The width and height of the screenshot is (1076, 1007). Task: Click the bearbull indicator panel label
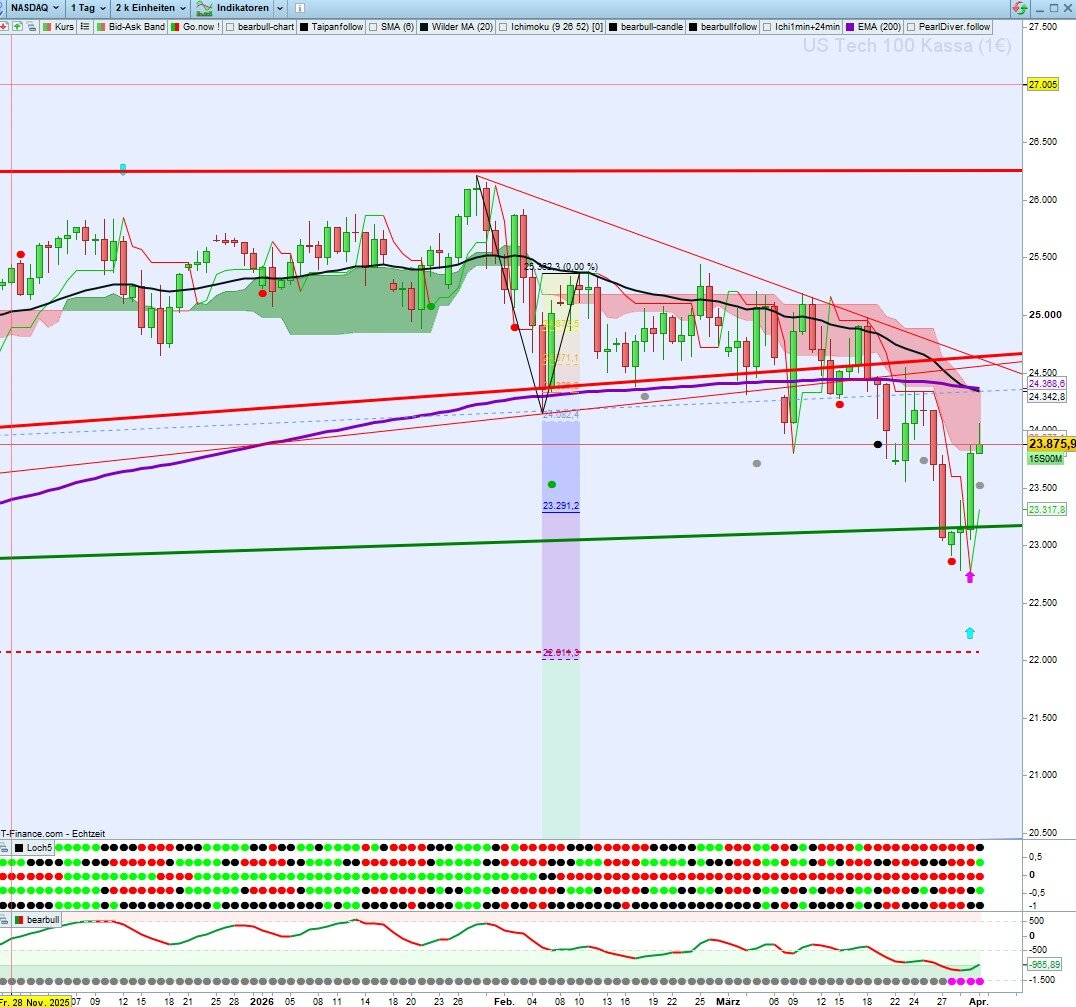pyautogui.click(x=42, y=918)
